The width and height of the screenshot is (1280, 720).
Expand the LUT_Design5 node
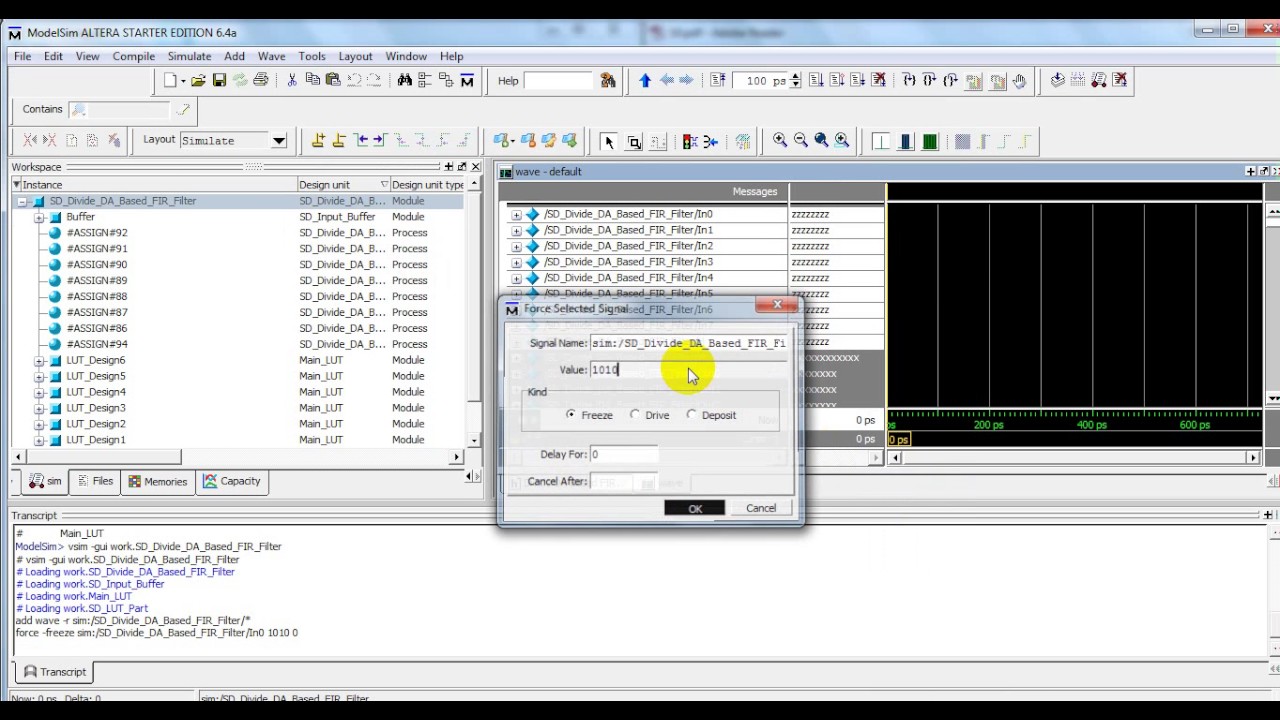[x=39, y=376]
